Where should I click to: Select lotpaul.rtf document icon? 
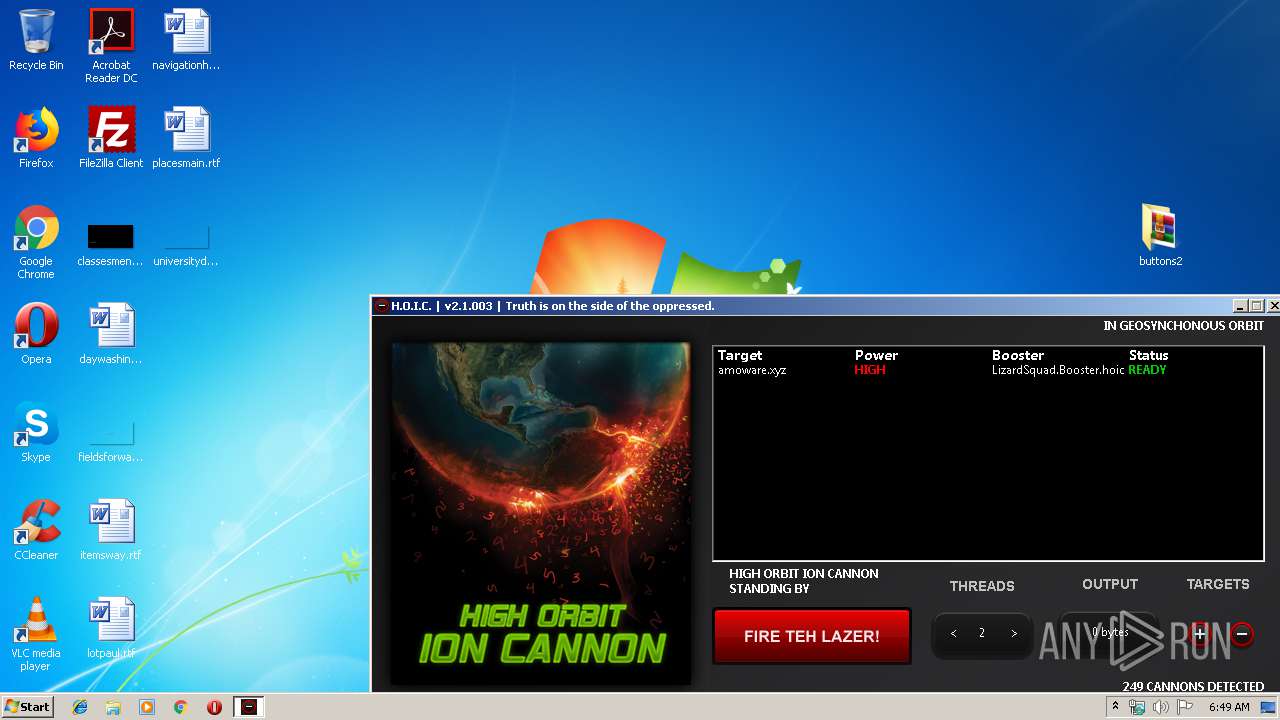111,628
